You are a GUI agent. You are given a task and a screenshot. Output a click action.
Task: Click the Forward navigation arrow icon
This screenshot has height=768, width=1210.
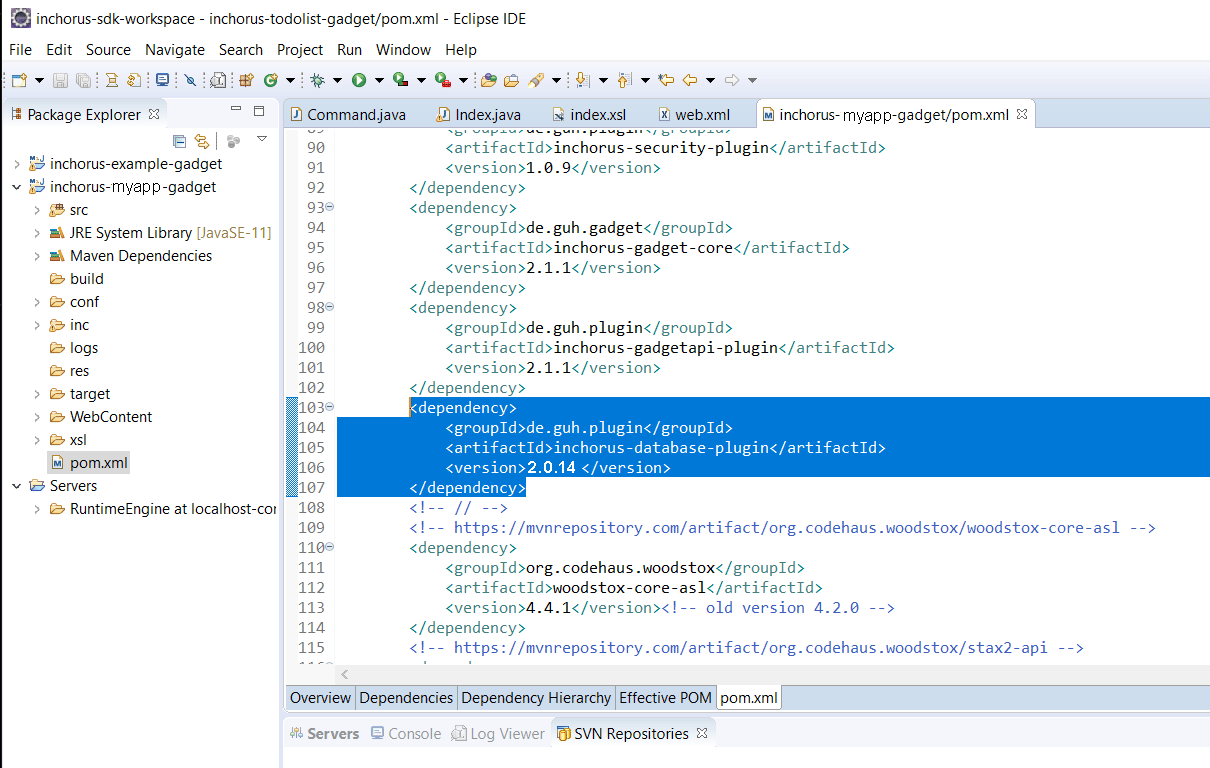[732, 80]
